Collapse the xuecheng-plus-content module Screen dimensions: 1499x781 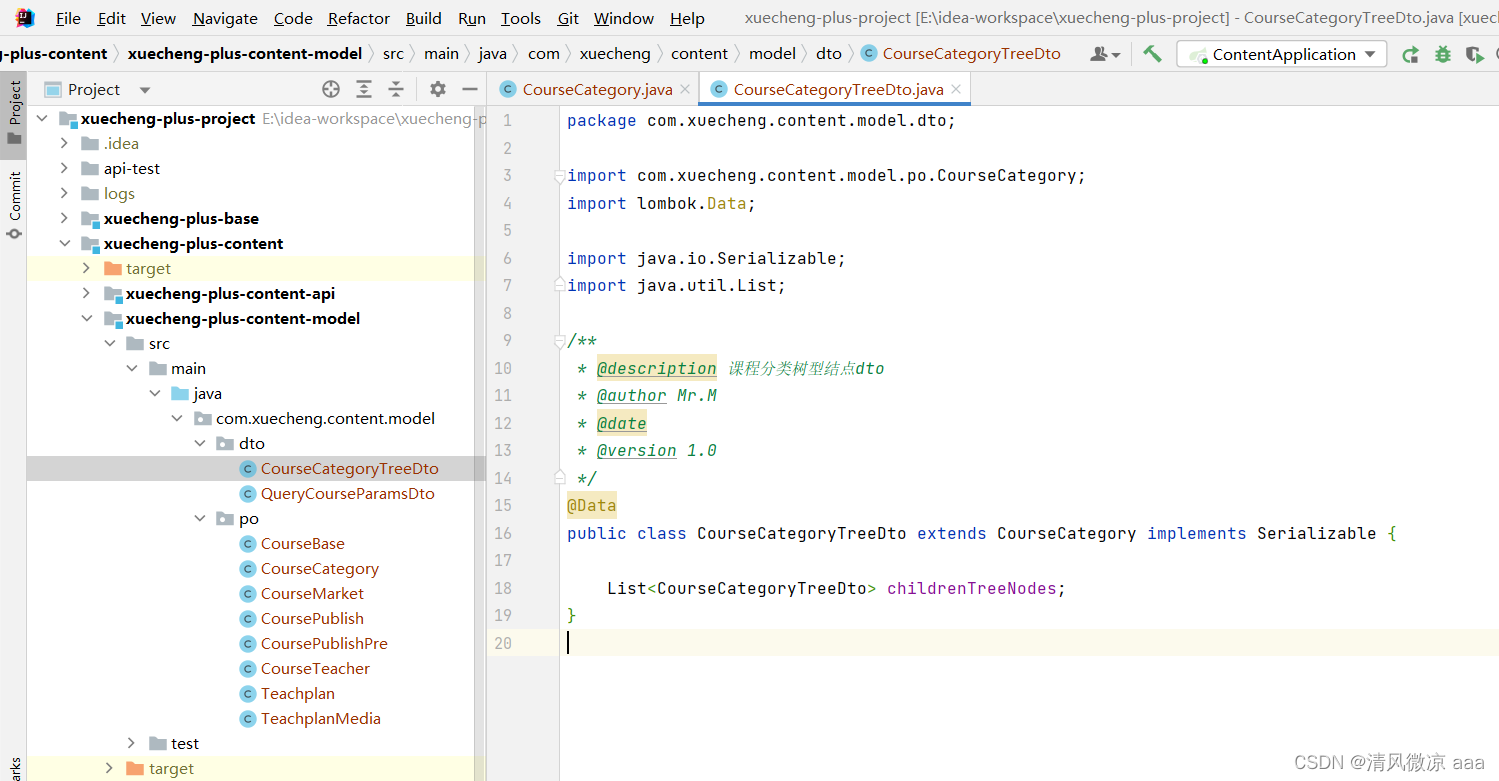(64, 244)
